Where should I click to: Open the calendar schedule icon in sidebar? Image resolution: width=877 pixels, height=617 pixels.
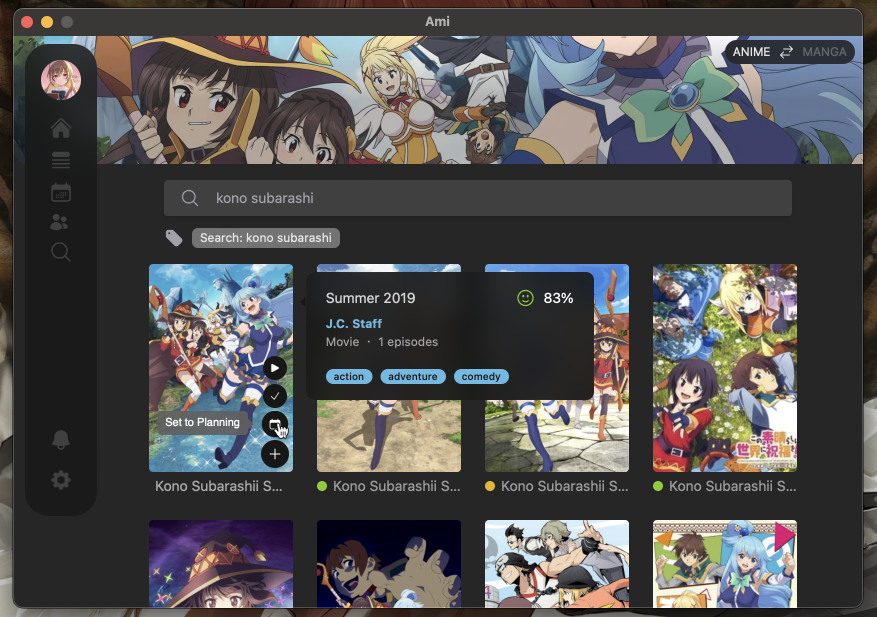coord(61,192)
